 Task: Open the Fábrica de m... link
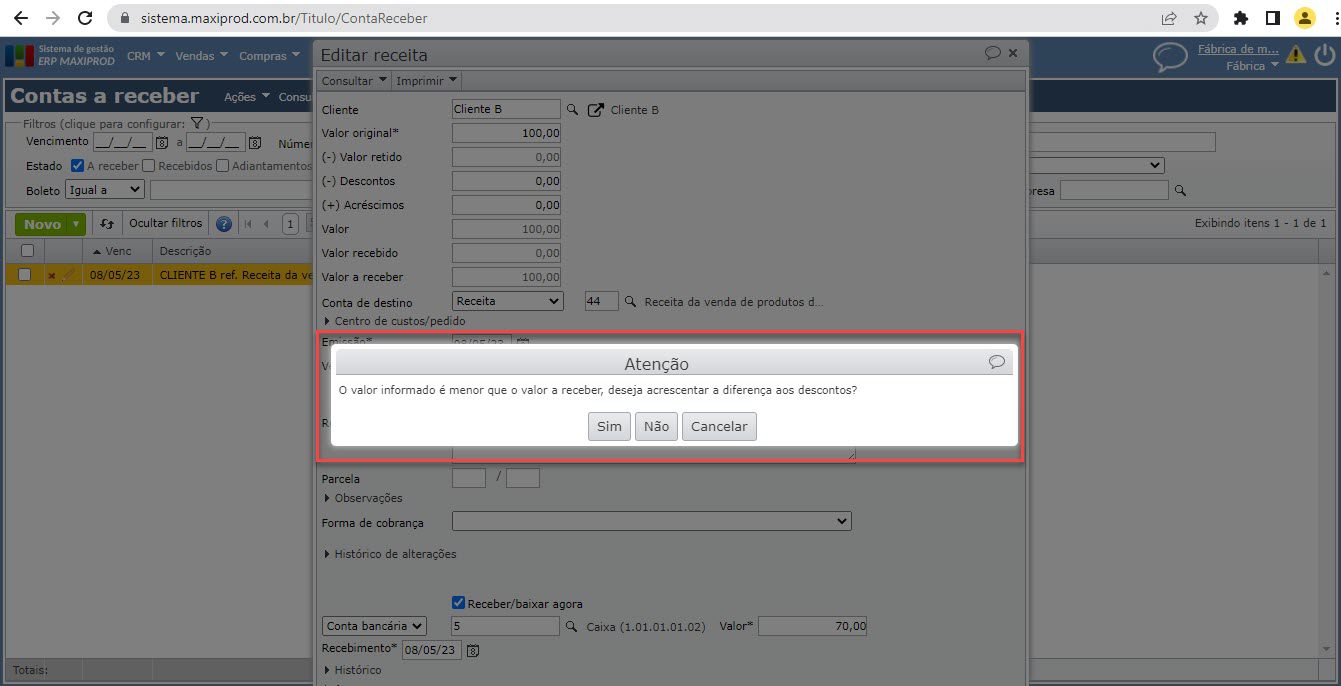click(x=1238, y=49)
